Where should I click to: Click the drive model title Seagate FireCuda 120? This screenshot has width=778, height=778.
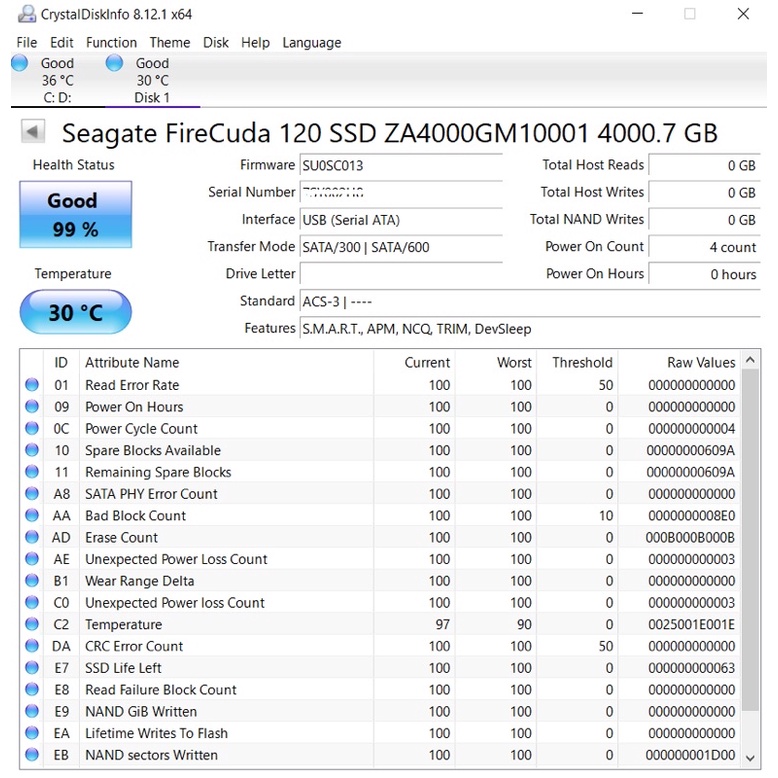(x=389, y=133)
